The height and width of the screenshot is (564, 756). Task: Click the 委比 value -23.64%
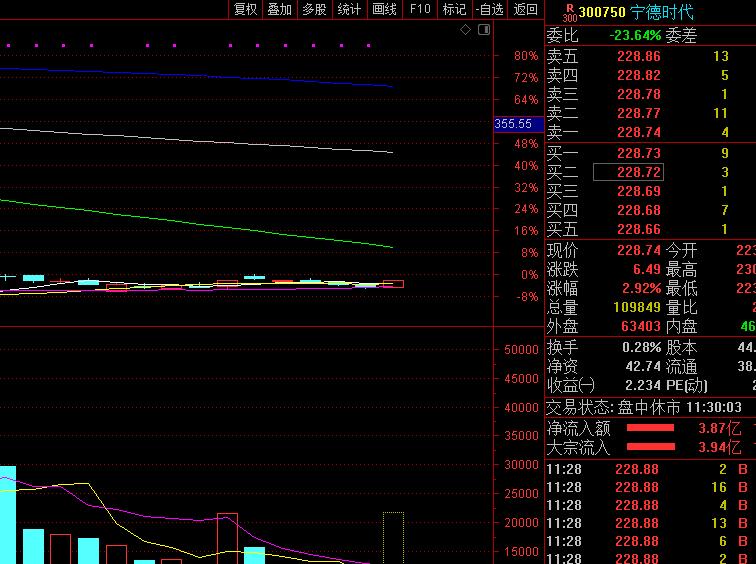pos(635,36)
